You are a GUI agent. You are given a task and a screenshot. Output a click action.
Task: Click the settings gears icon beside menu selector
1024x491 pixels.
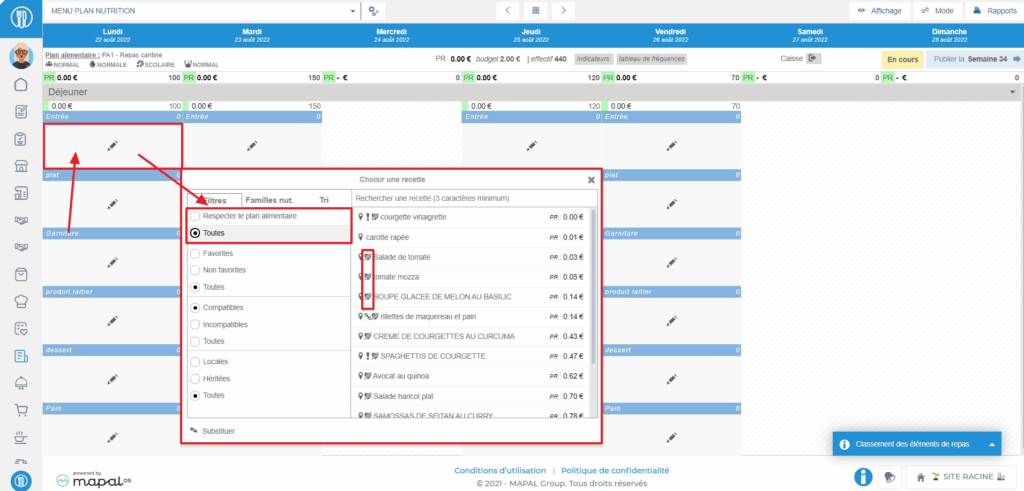pos(374,11)
